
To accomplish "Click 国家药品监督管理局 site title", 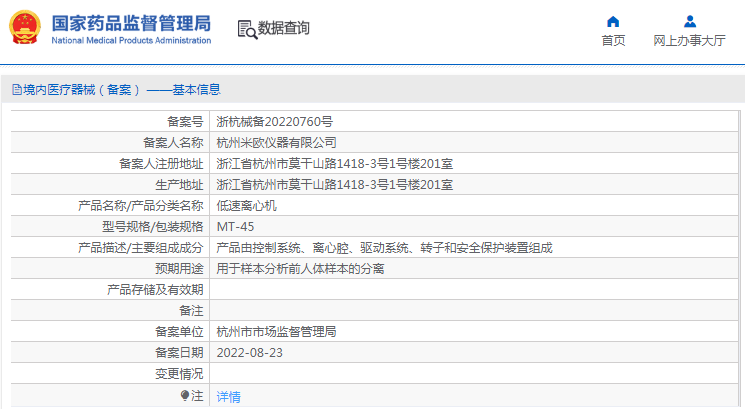I will pyautogui.click(x=131, y=23).
